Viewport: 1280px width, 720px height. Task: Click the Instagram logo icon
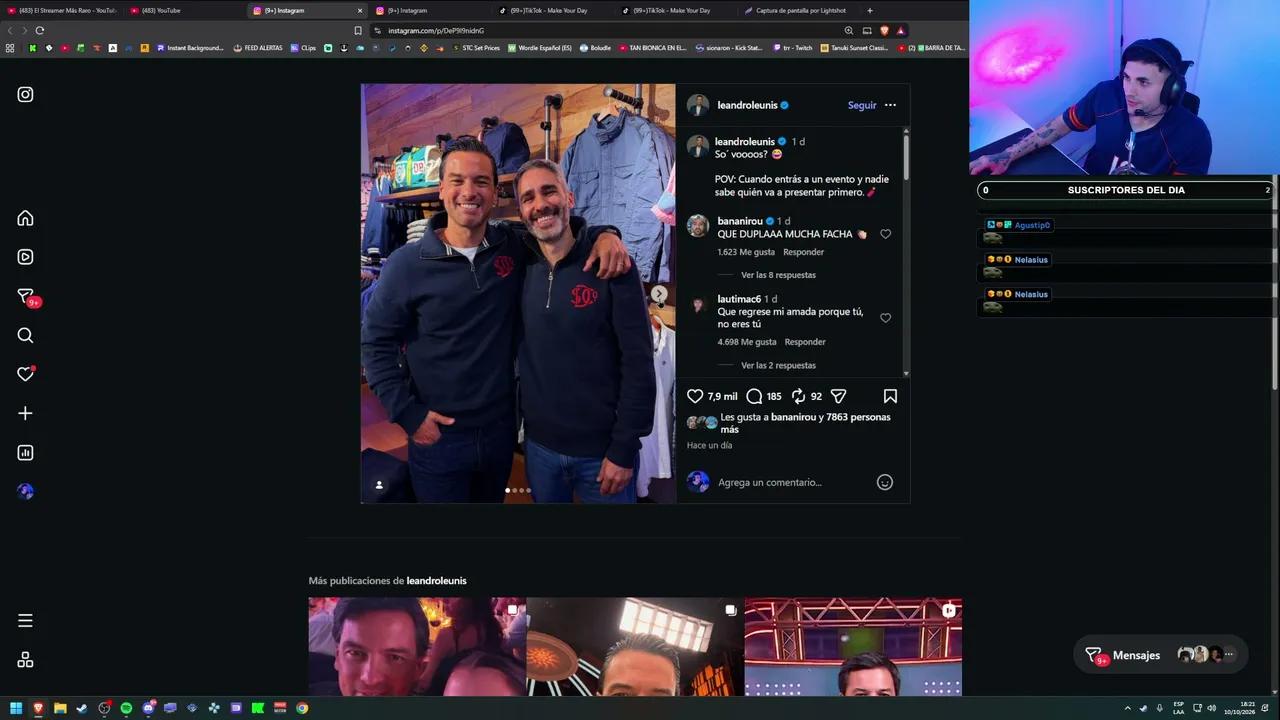(25, 95)
